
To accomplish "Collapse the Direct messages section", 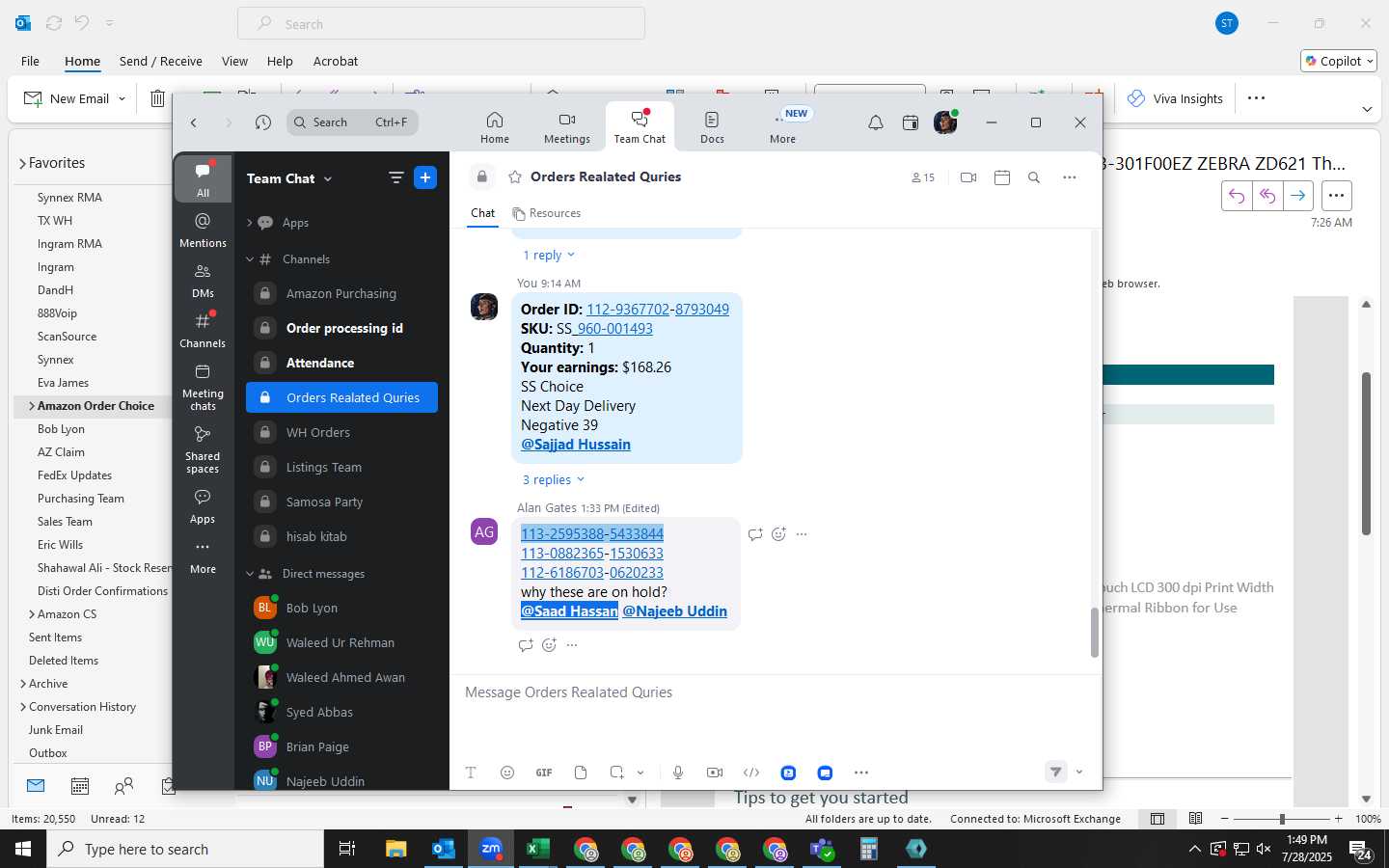I will (250, 574).
